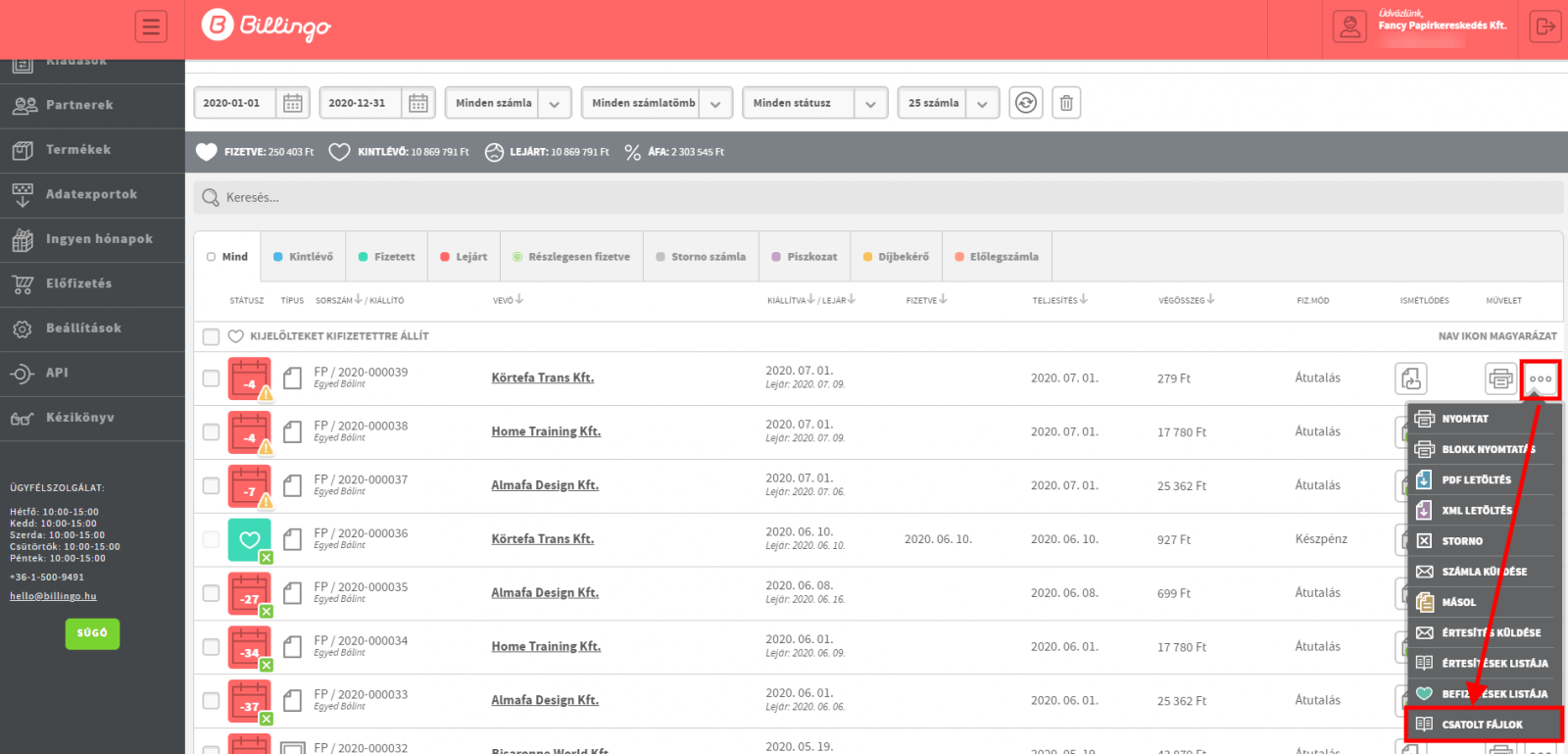Switch to the Fizetett tab
Image resolution: width=1568 pixels, height=754 pixels.
[x=386, y=257]
